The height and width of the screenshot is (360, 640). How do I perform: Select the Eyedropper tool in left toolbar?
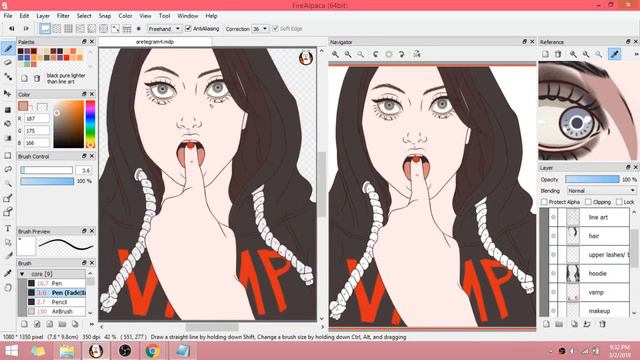(x=8, y=273)
